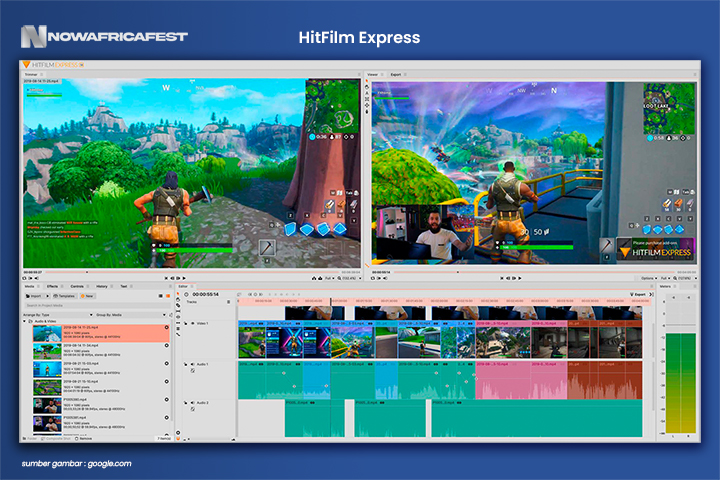Click the Viewer scrub bar
Image resolution: width=720 pixels, height=480 pixels.
tap(535, 272)
